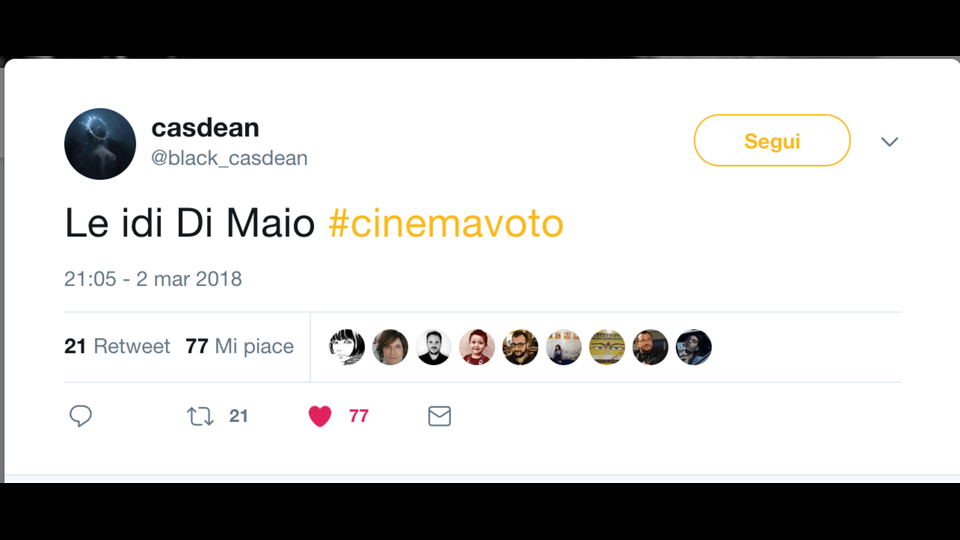Expand the tweet options chevron

point(889,142)
